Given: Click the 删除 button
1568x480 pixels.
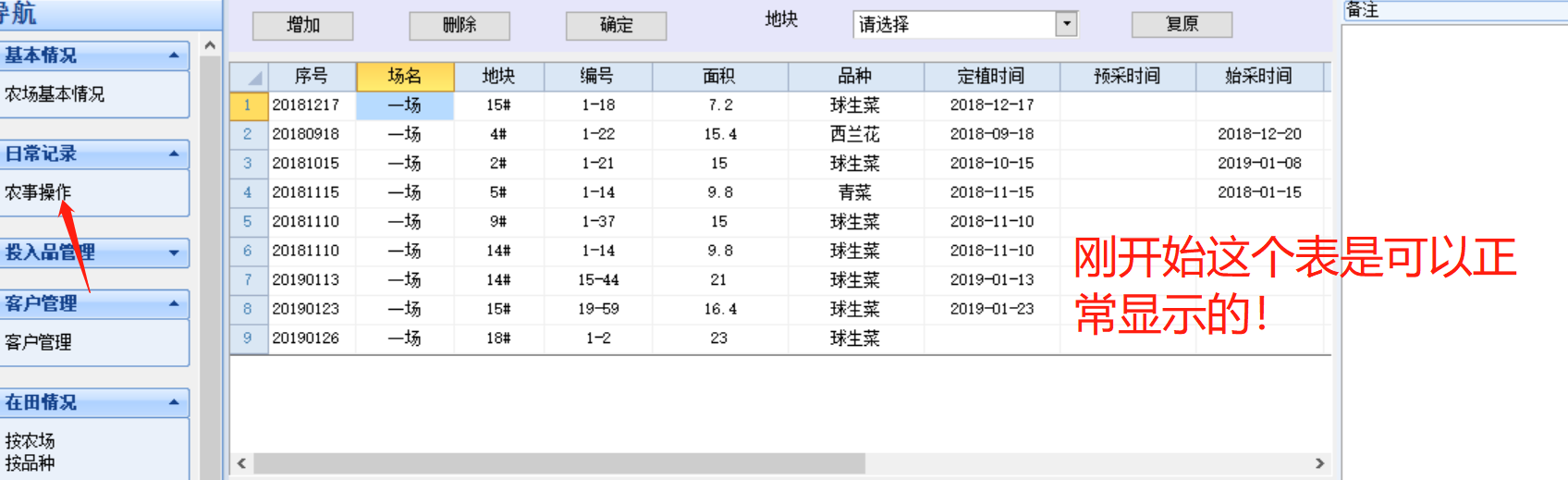Looking at the screenshot, I should coord(459,25).
